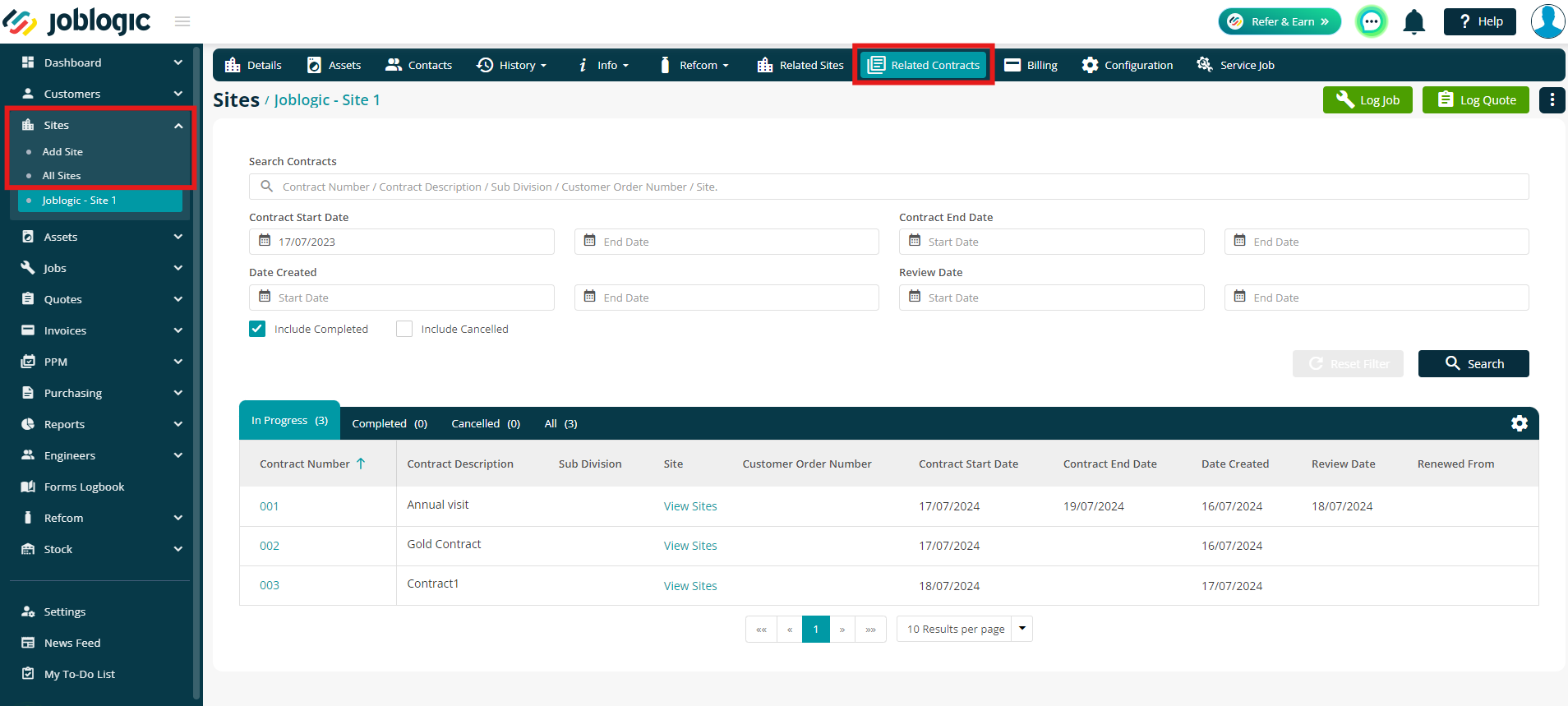Click the Log Job button
1568x706 pixels.
pyautogui.click(x=1367, y=99)
